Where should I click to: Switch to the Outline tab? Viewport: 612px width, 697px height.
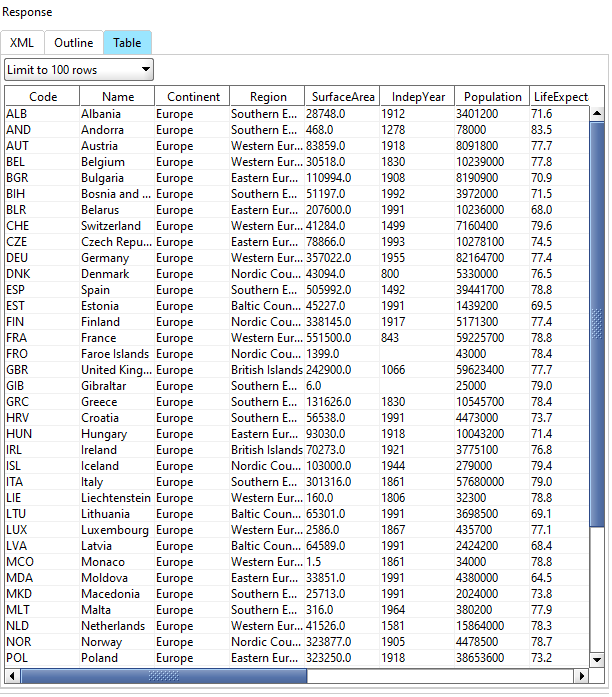[x=74, y=43]
